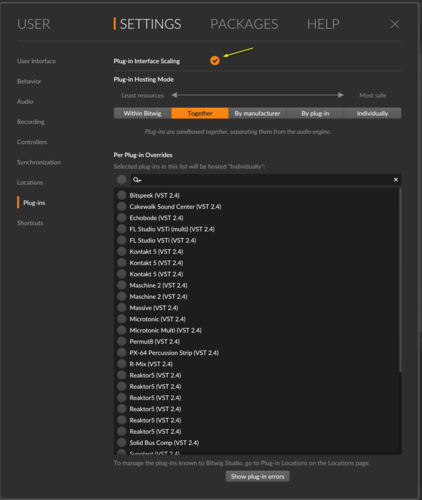
Task: Enable override for Cakewalk Sound Center
Action: (x=122, y=207)
